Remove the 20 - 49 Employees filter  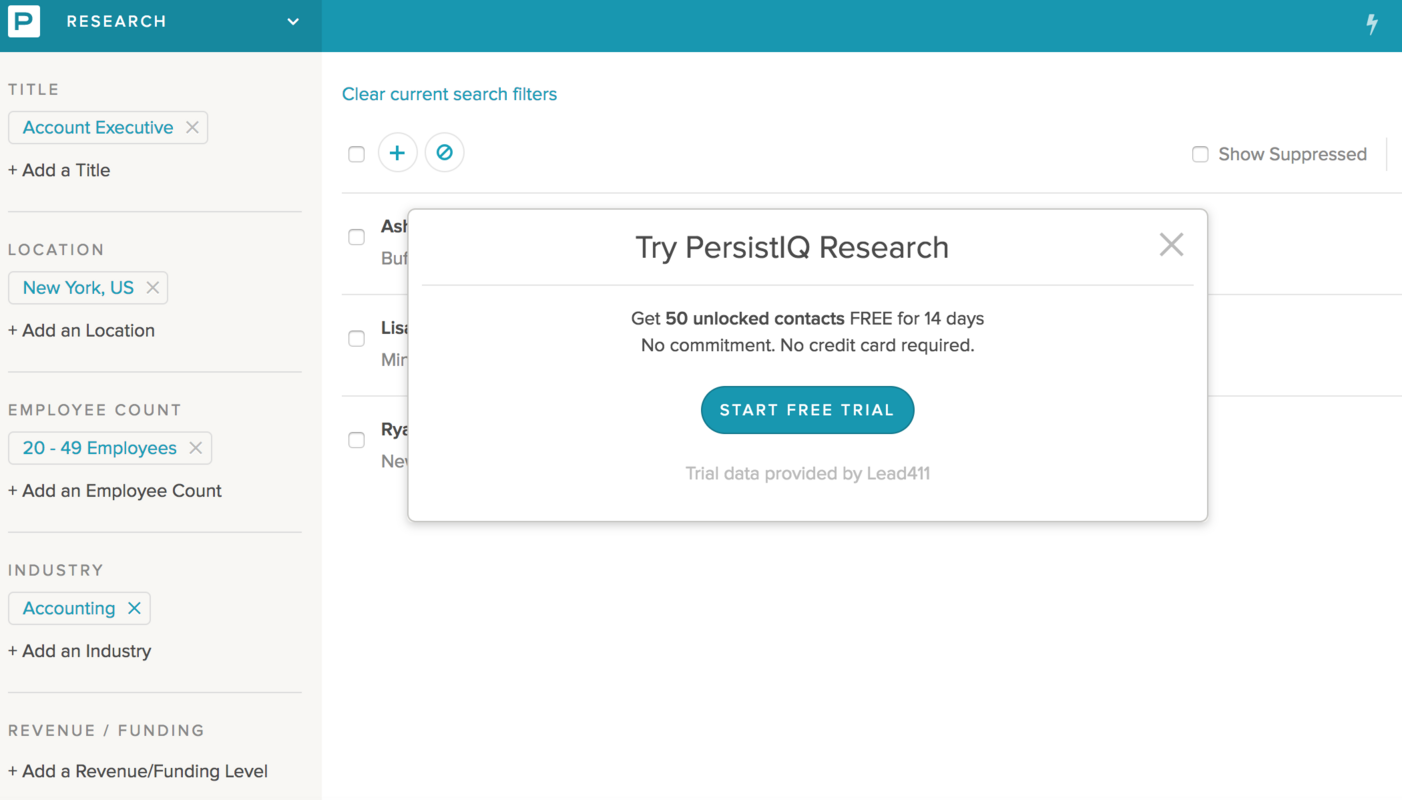click(196, 447)
